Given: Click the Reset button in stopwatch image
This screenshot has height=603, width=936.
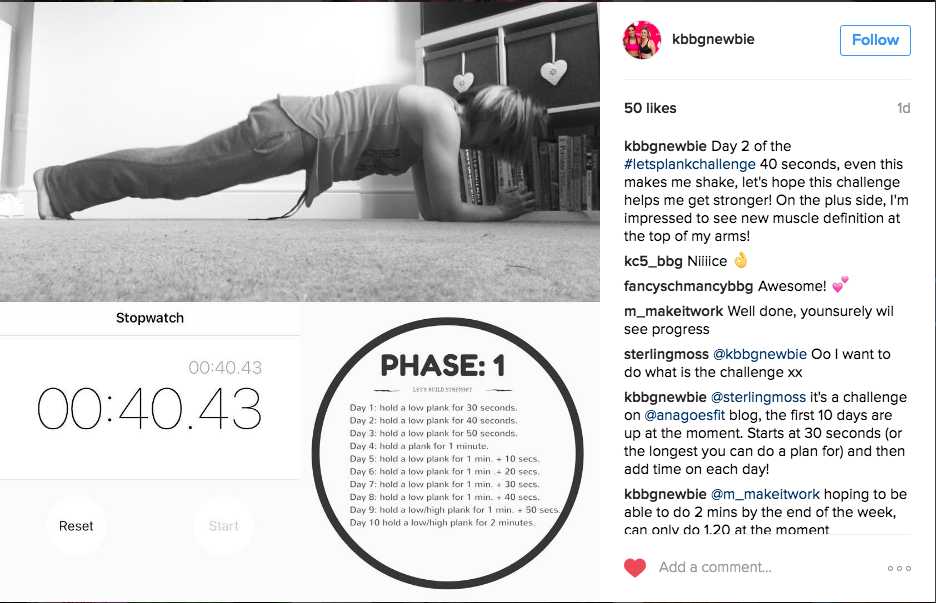Looking at the screenshot, I should [x=76, y=526].
